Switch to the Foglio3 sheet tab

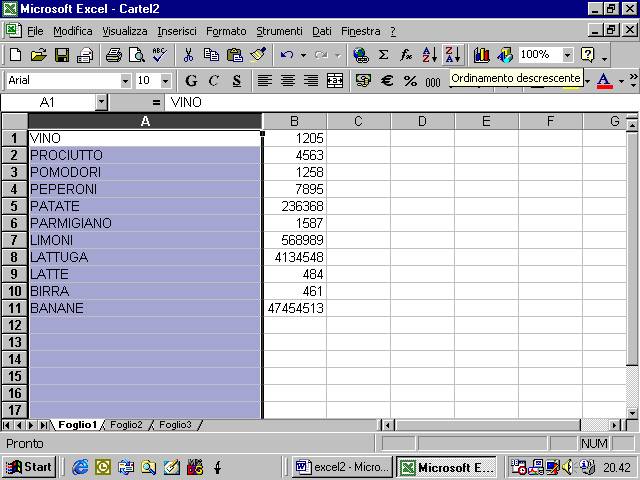click(175, 425)
